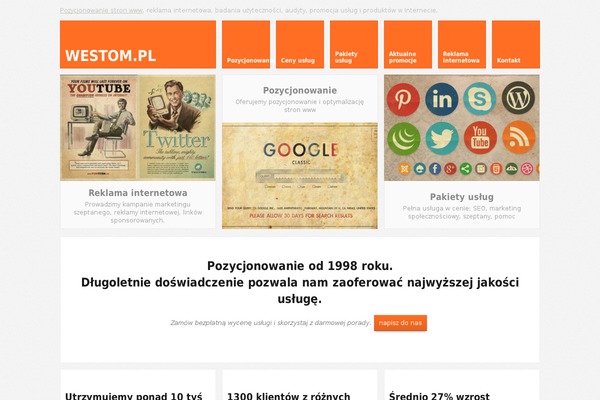600x400 pixels.
Task: Select the Reklama internetowa menu tile
Action: point(462,44)
